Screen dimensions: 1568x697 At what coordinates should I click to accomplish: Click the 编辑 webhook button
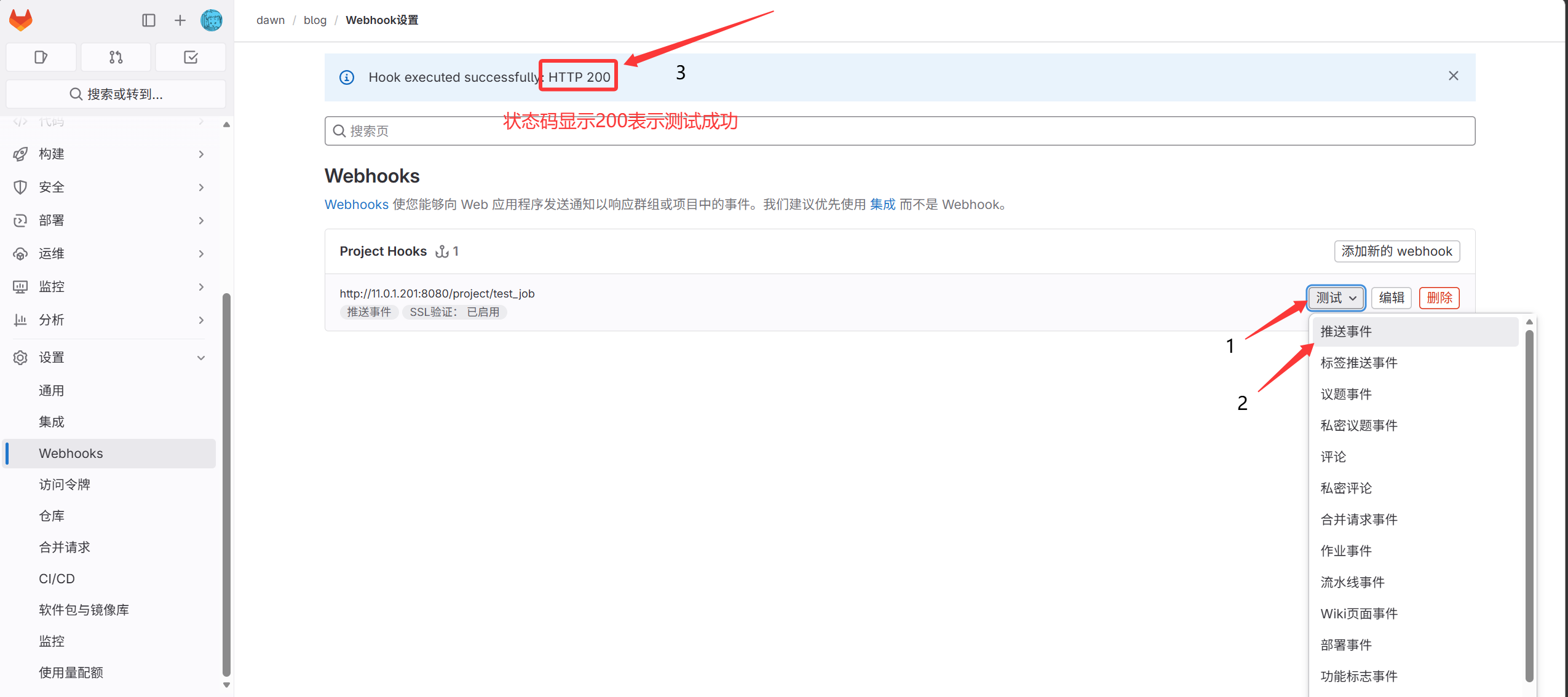click(1392, 298)
